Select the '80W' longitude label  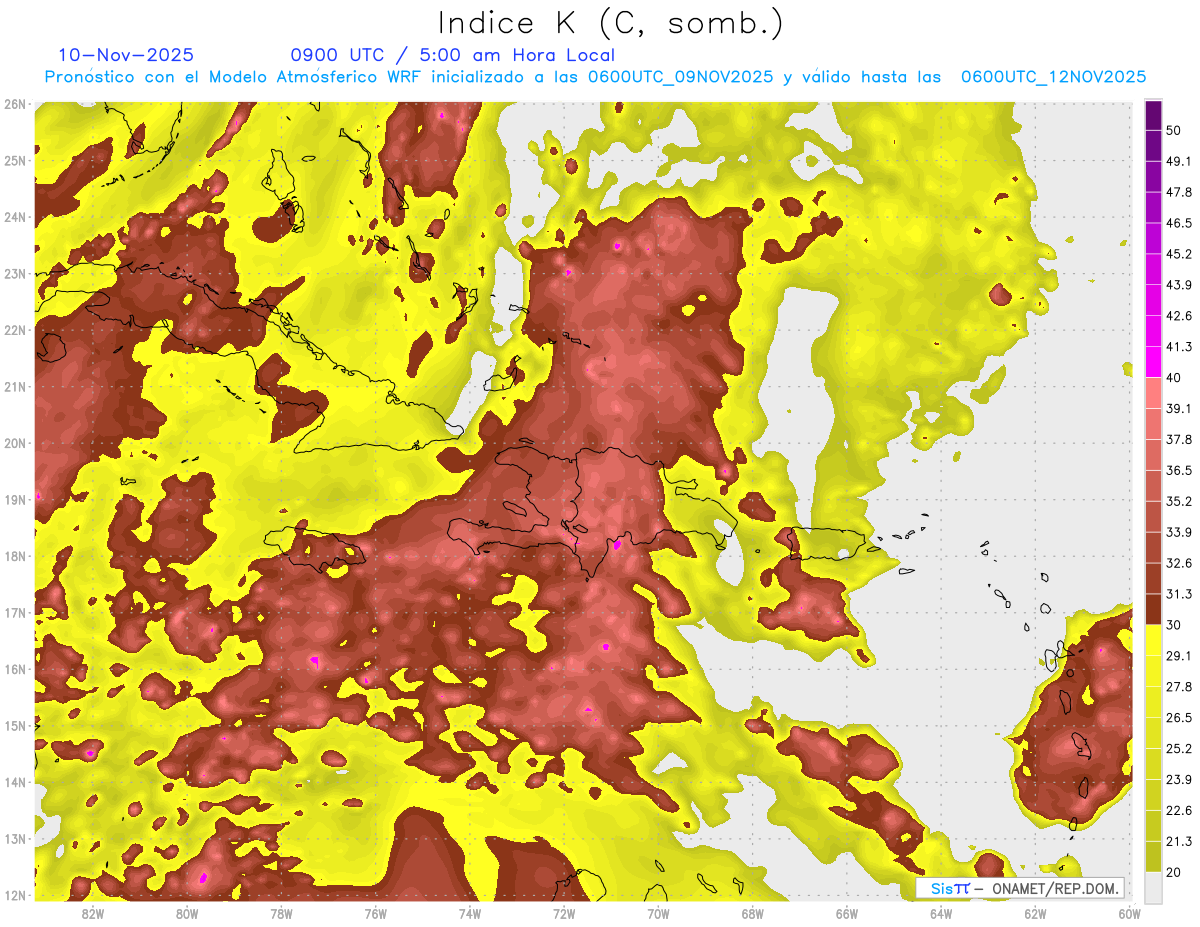tap(186, 912)
